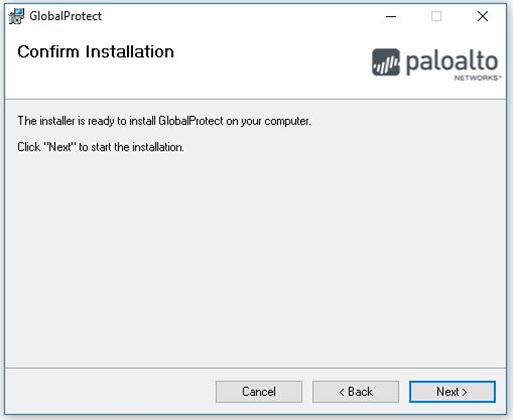The width and height of the screenshot is (513, 420).
Task: Click the Confirm Installation heading
Action: [96, 52]
